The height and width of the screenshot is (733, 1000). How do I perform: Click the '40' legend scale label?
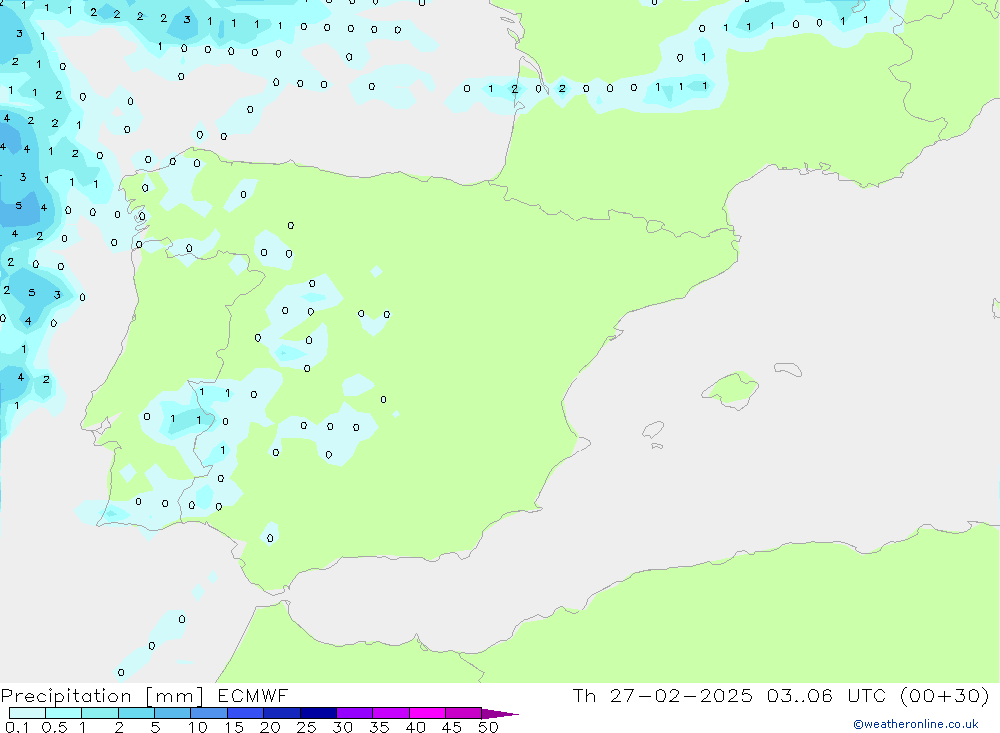pyautogui.click(x=416, y=727)
